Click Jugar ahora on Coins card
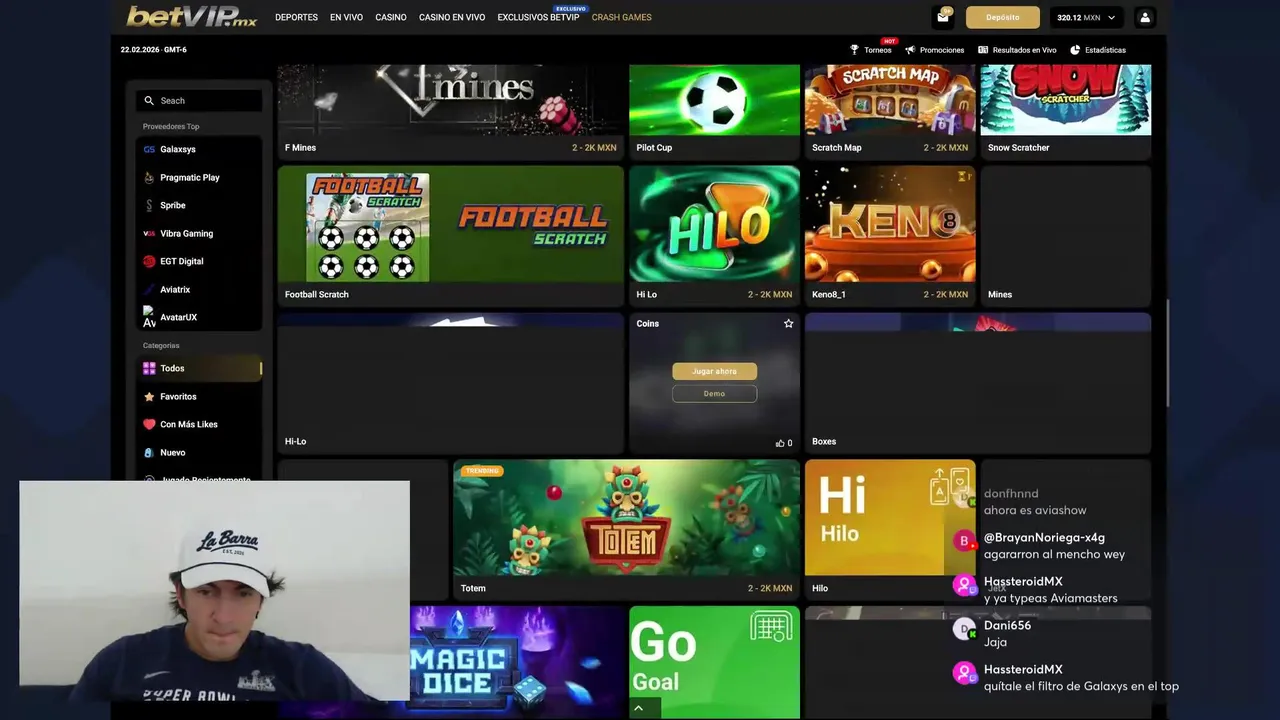This screenshot has height=720, width=1280. (714, 371)
